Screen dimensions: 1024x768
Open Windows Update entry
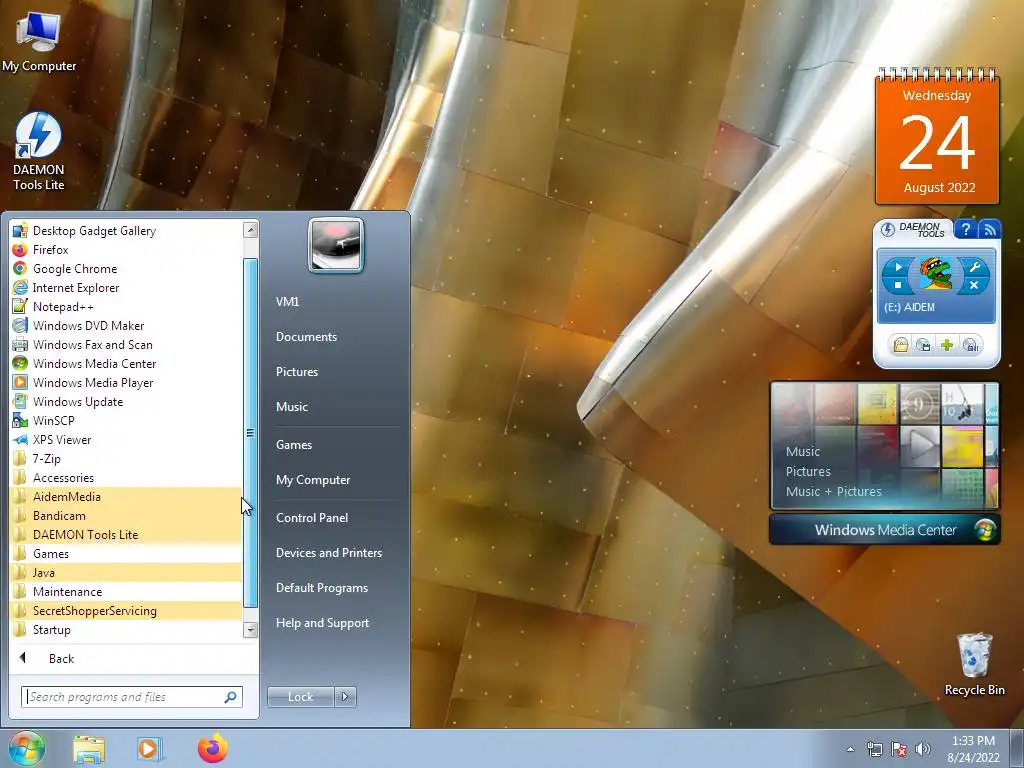pos(125,401)
